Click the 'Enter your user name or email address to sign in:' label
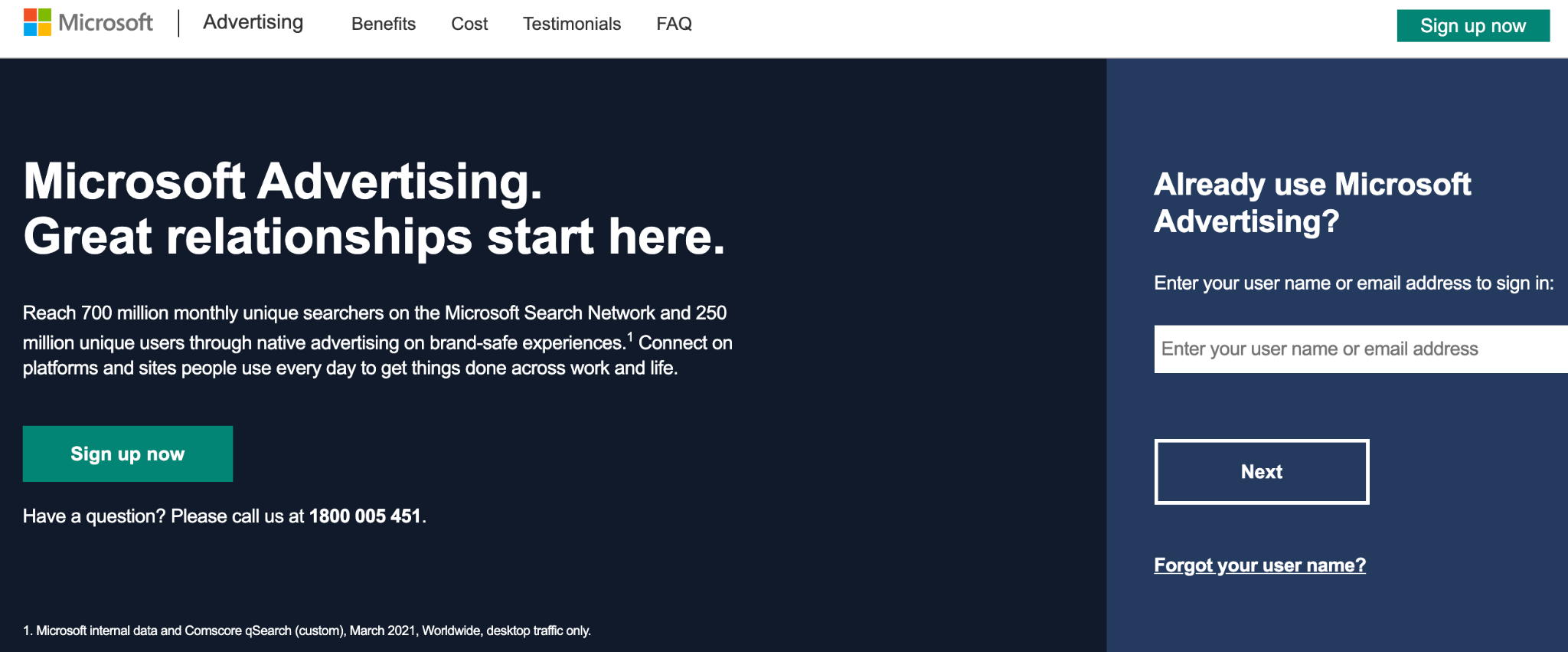Viewport: 1568px width, 652px height. click(x=1354, y=283)
